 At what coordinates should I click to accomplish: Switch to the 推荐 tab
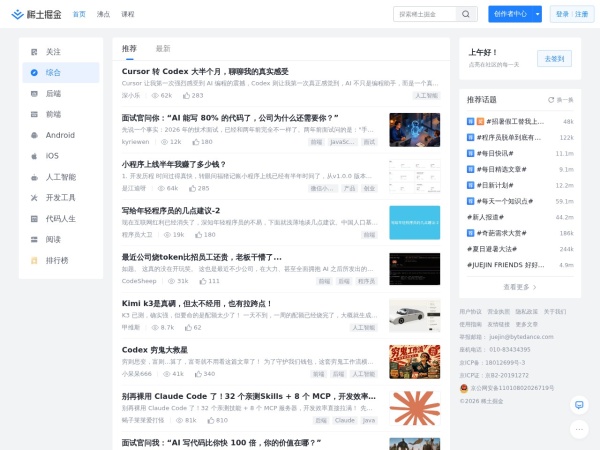tap(129, 49)
